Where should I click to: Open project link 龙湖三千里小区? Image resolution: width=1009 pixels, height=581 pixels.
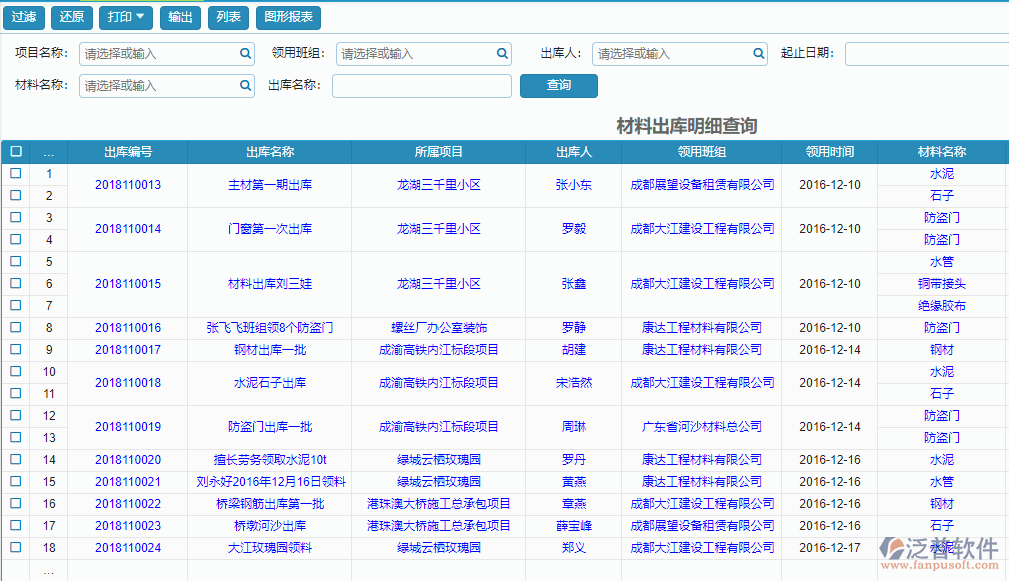pos(438,184)
